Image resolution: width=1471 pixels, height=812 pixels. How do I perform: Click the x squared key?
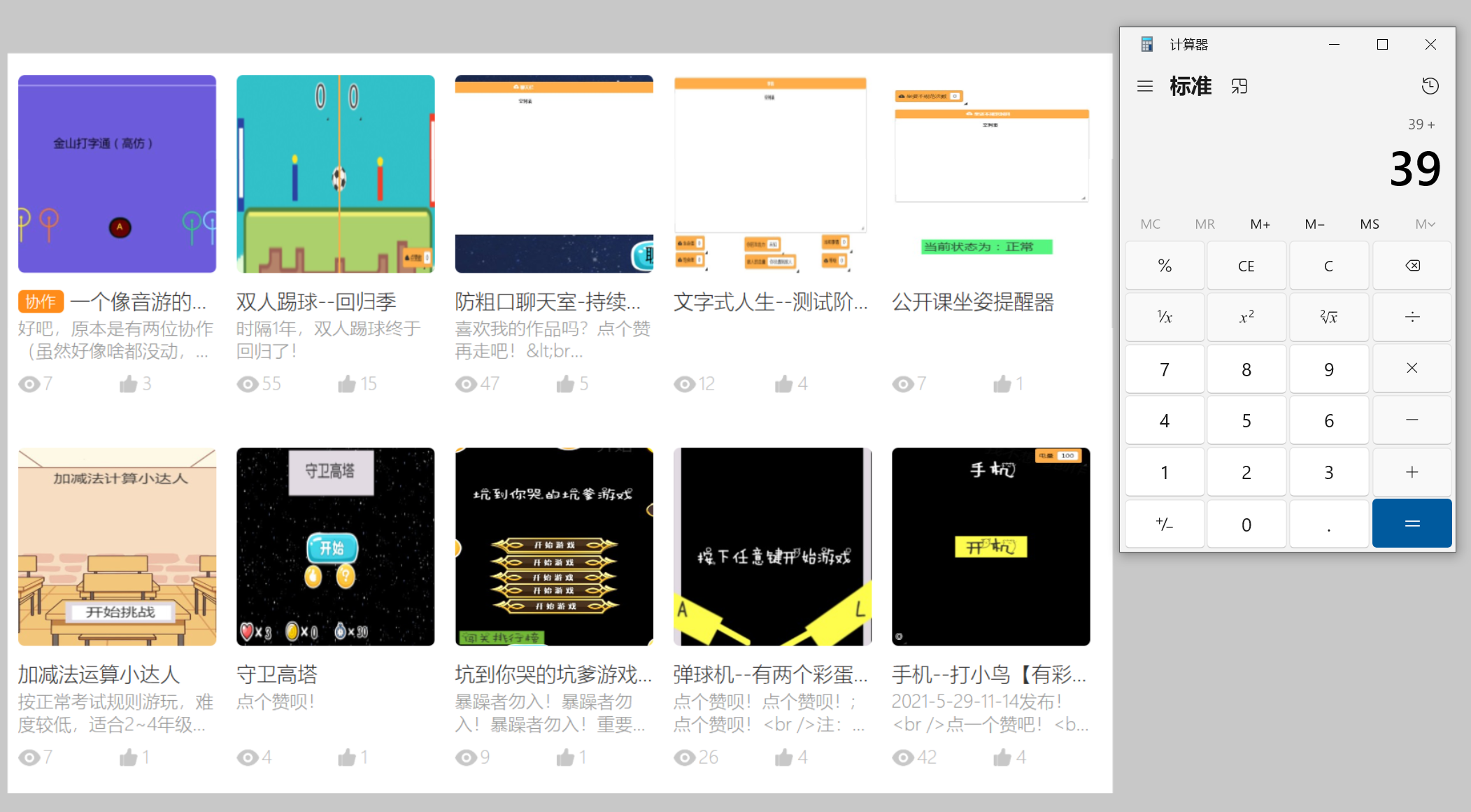1246,318
